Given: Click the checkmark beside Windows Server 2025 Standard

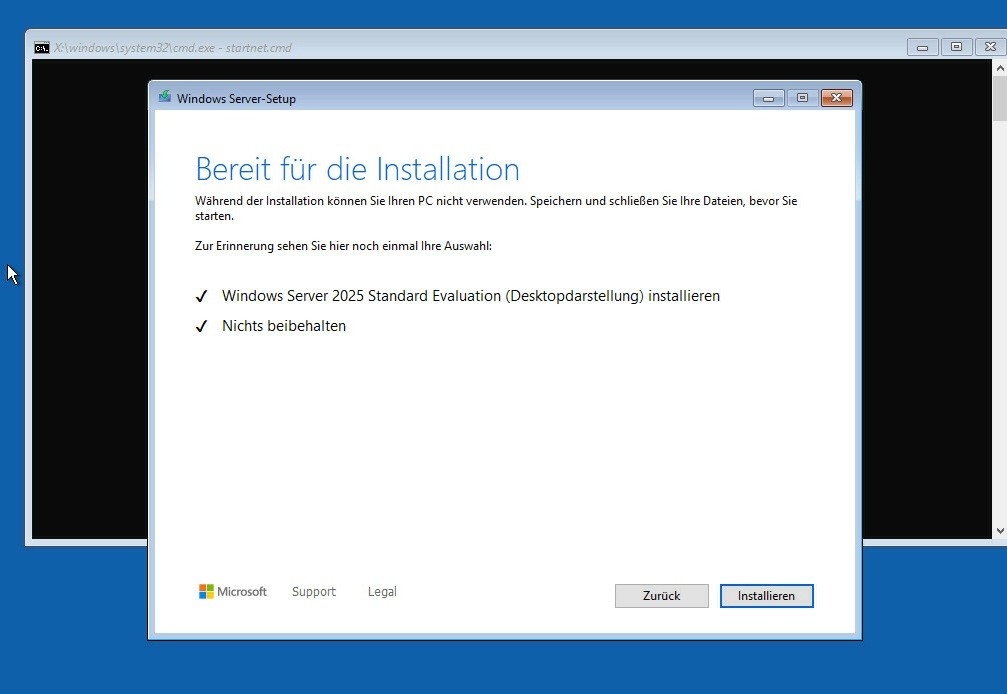Looking at the screenshot, I should point(202,296).
